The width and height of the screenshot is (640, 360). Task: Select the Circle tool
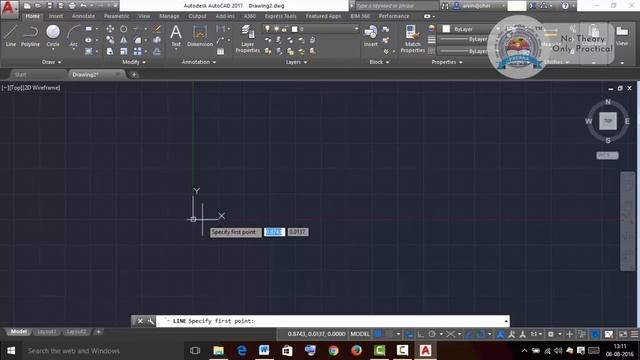(x=53, y=35)
